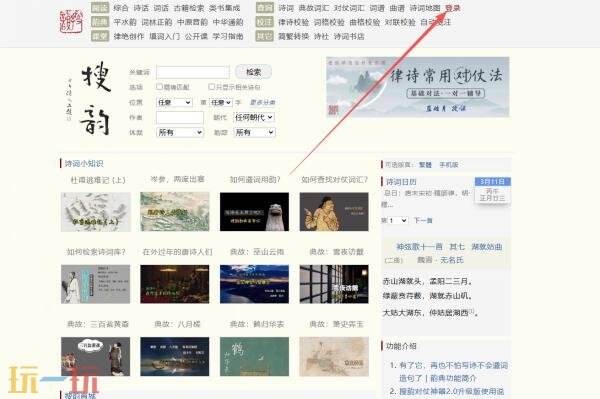Open the 对联校验 tool link
Viewport: 600px width, 399px height.
coord(400,22)
